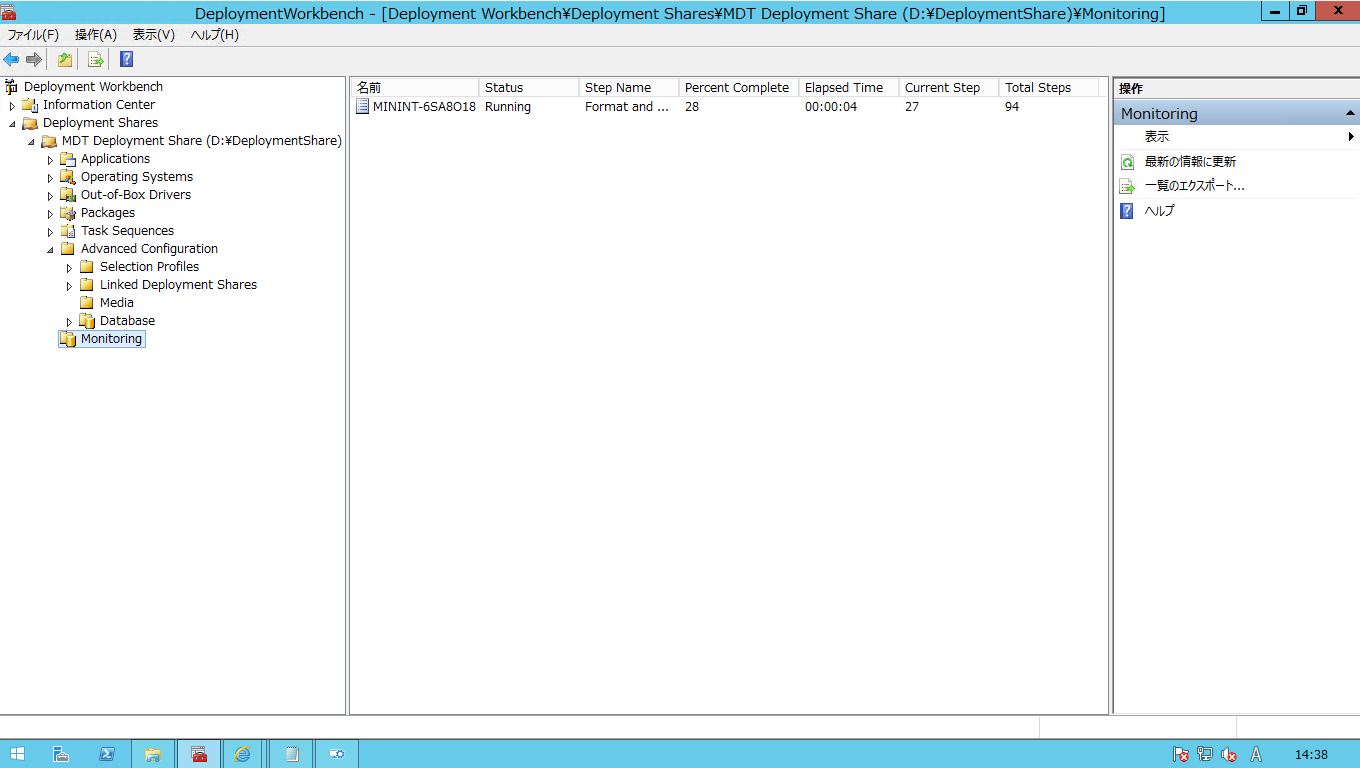Open Internet Explorer from the taskbar
Image resolution: width=1360 pixels, height=768 pixels.
coord(243,754)
